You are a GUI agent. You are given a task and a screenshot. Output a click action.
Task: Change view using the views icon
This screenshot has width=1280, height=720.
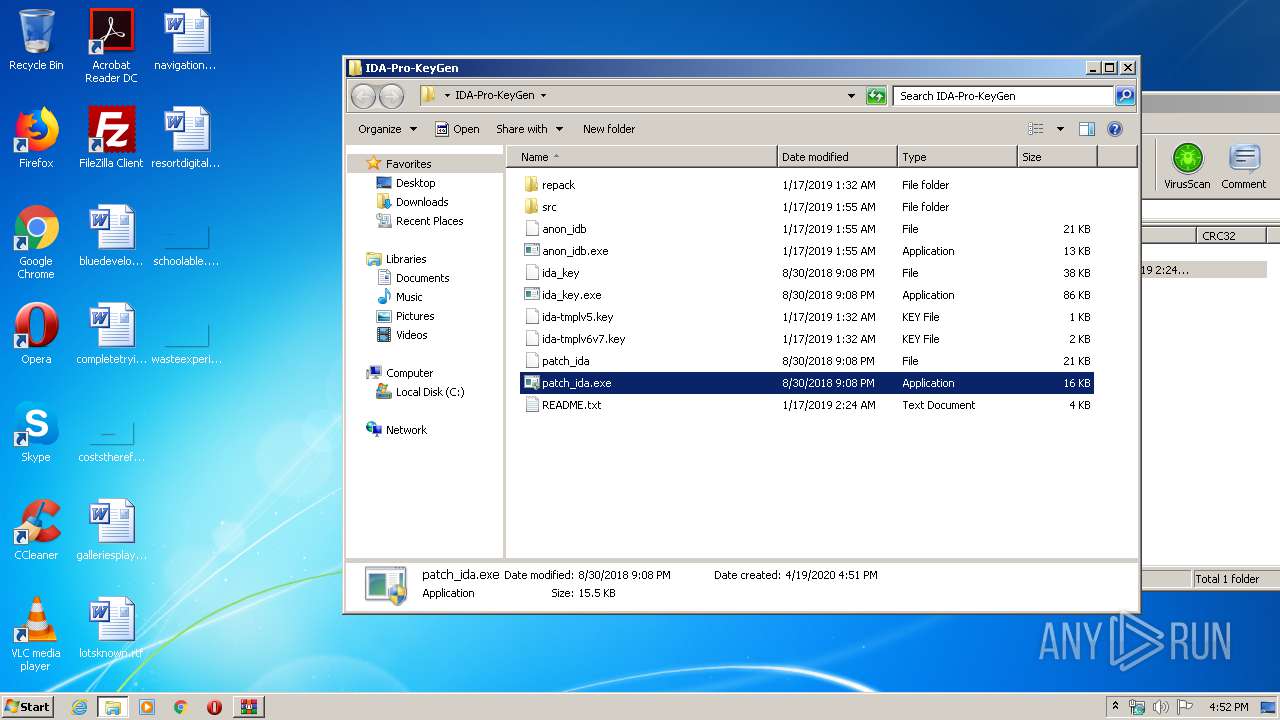click(1036, 129)
